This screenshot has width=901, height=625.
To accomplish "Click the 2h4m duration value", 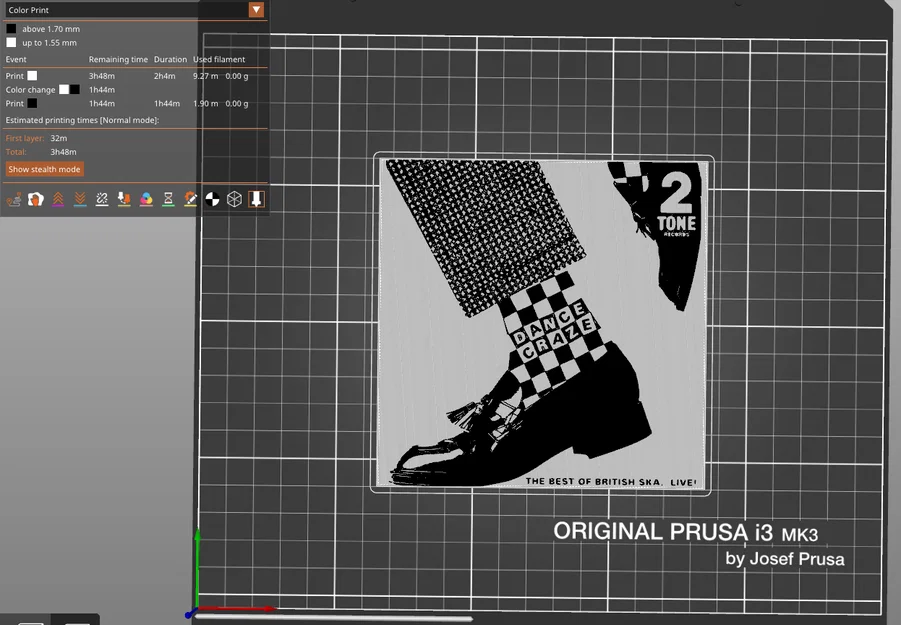I will click(164, 76).
